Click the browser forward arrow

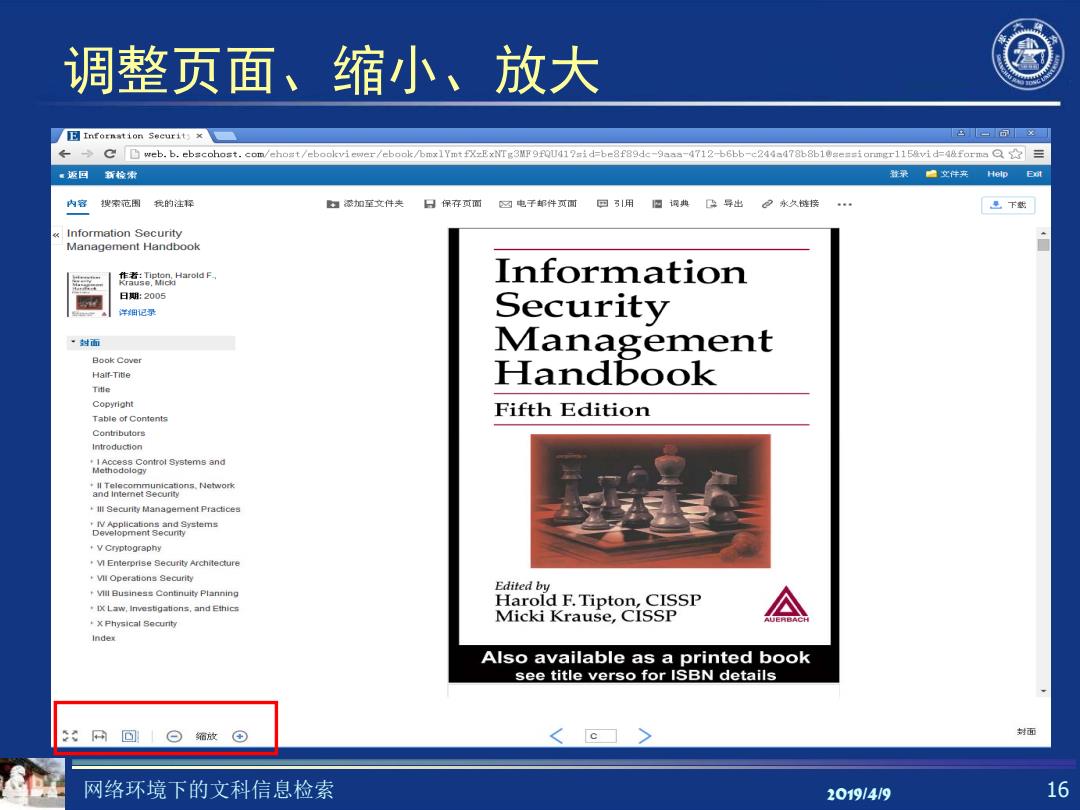[x=87, y=154]
